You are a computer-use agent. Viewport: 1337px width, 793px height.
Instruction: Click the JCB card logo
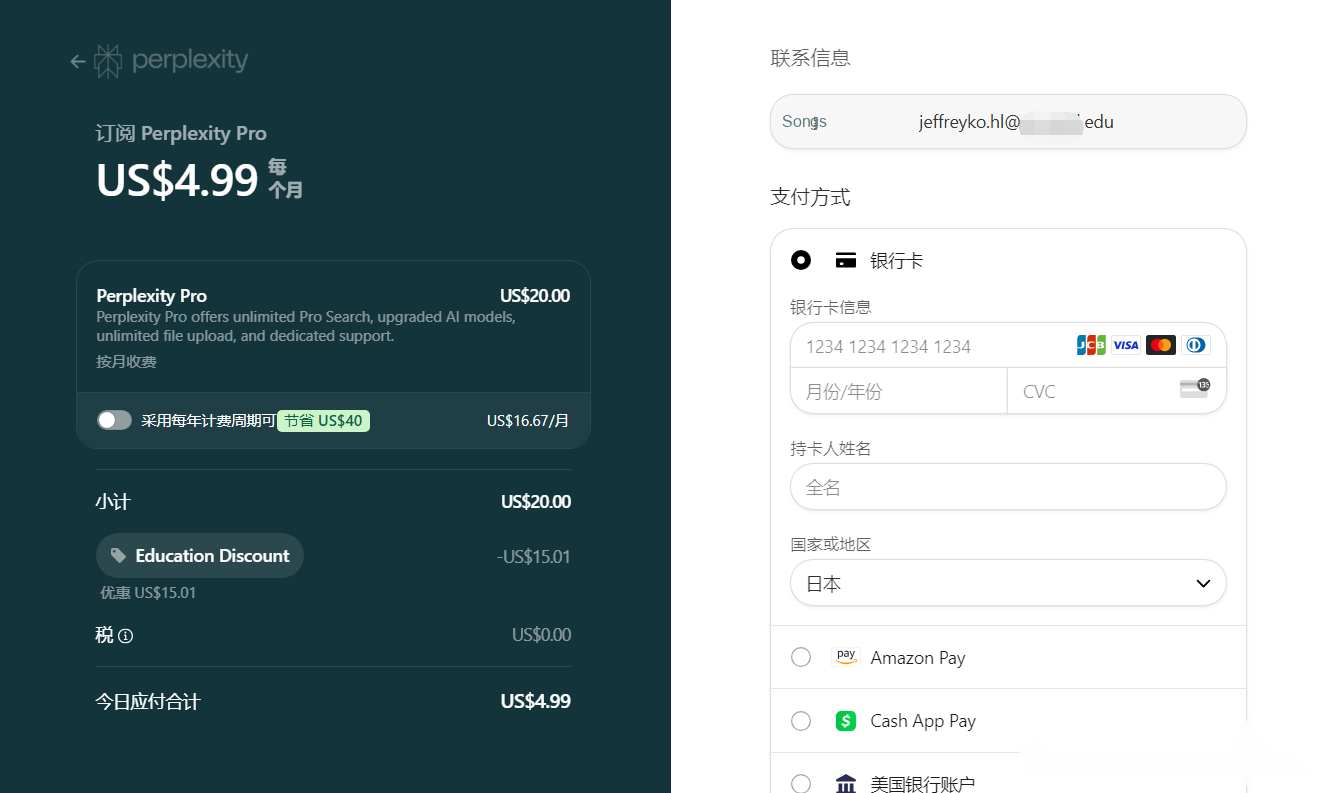pos(1091,345)
